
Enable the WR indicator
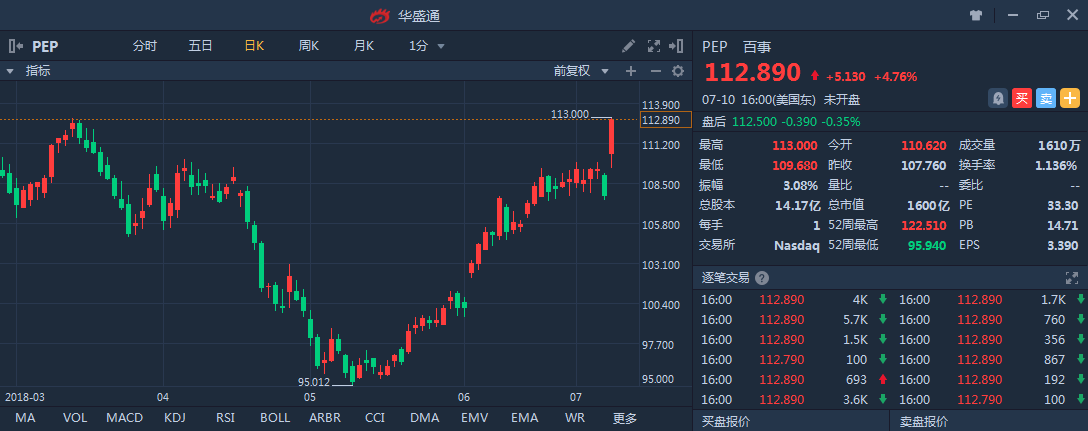(575, 418)
